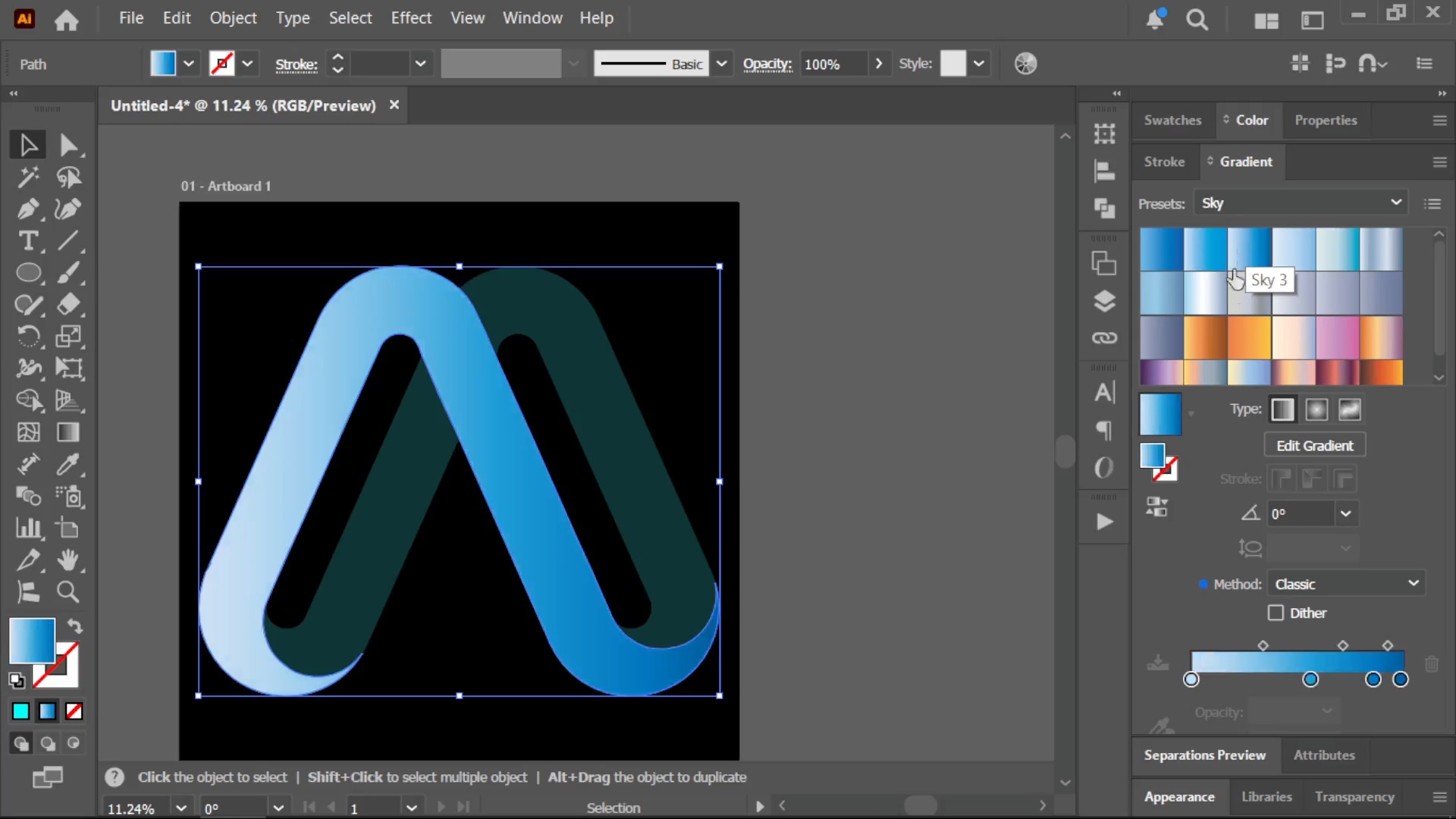Screen dimensions: 1456x819
Task: Close the Untitled-4 document tab
Action: pyautogui.click(x=394, y=105)
